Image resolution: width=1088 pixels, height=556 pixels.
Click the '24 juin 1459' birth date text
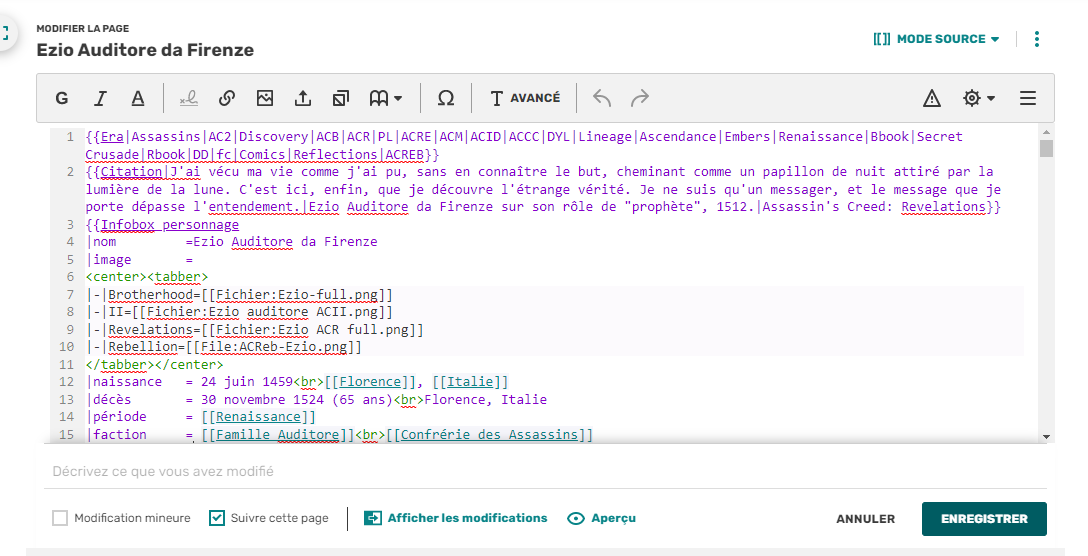point(247,382)
